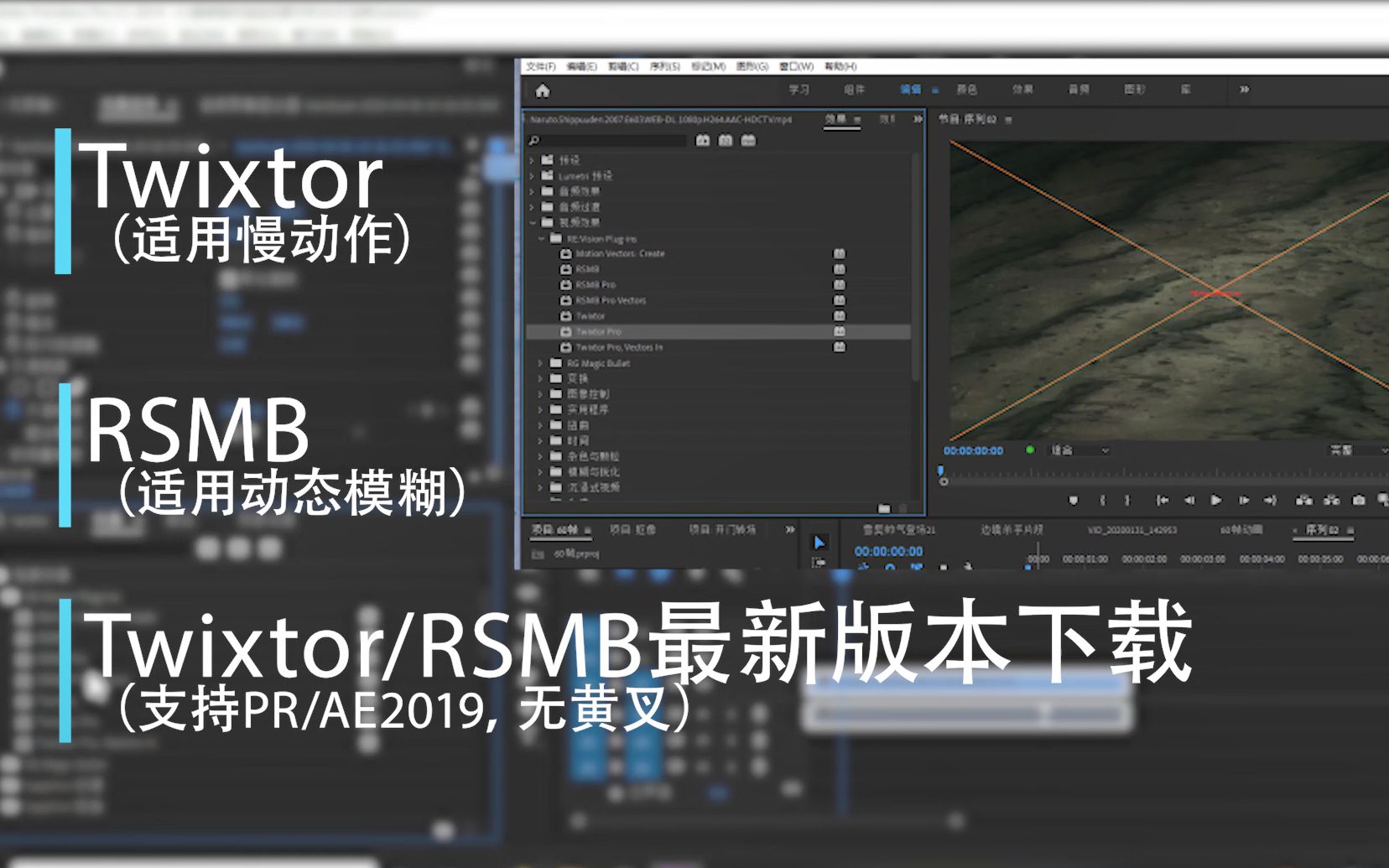Click the RE:Vision Plug-ins folder icon
The height and width of the screenshot is (868, 1389).
click(556, 238)
